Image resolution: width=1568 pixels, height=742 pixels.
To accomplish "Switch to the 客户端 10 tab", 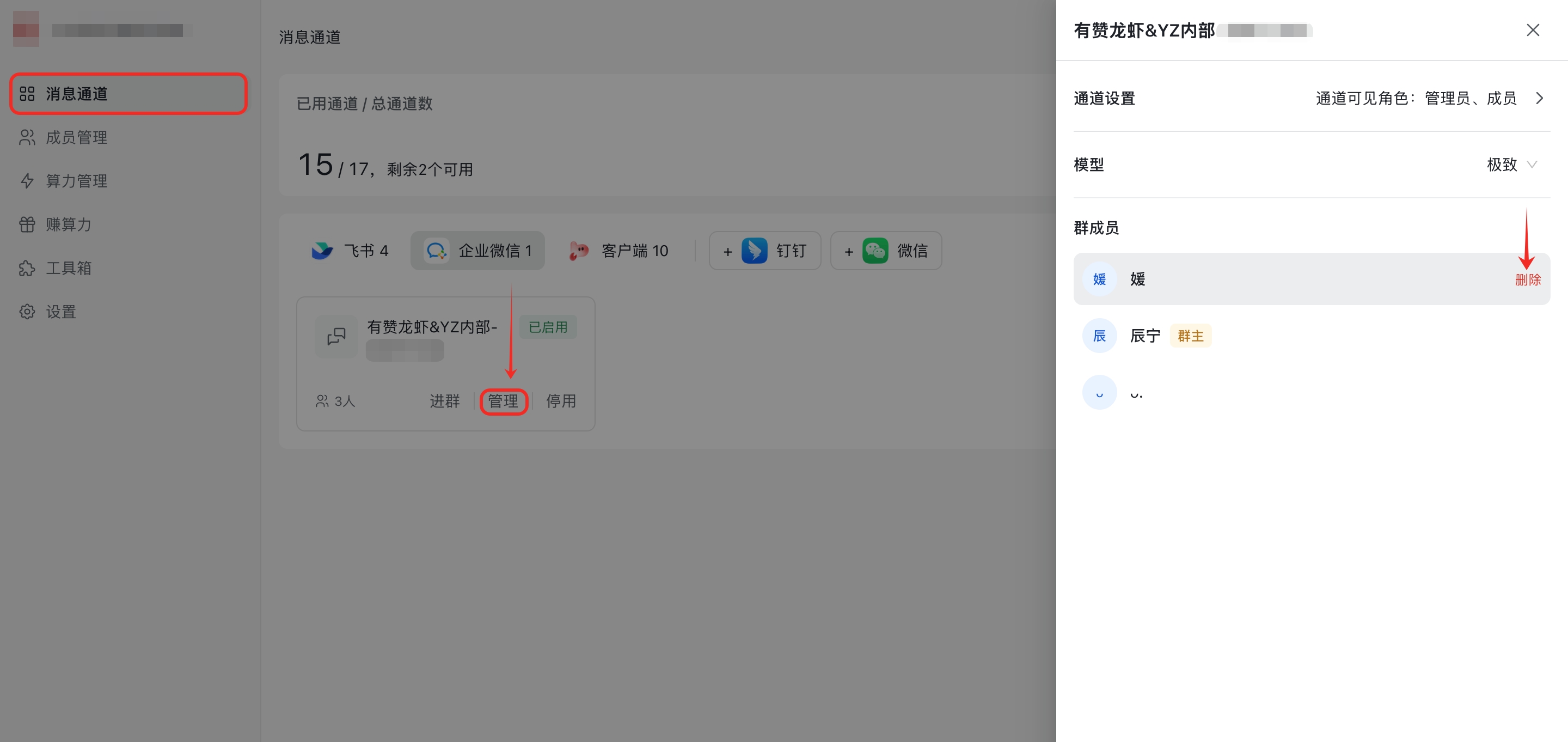I will [x=618, y=251].
